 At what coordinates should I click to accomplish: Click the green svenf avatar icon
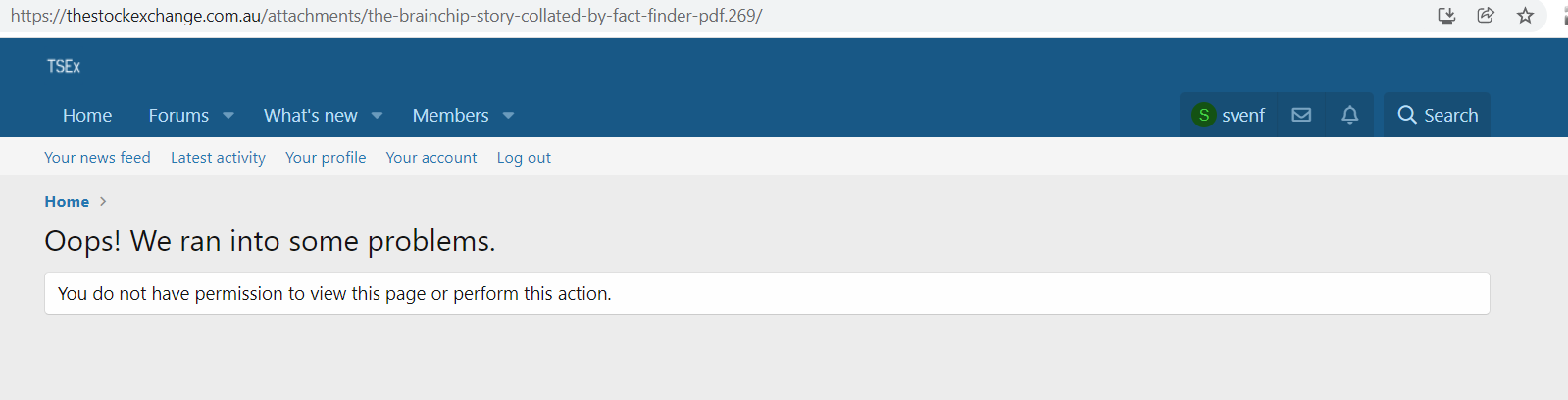tap(1204, 115)
